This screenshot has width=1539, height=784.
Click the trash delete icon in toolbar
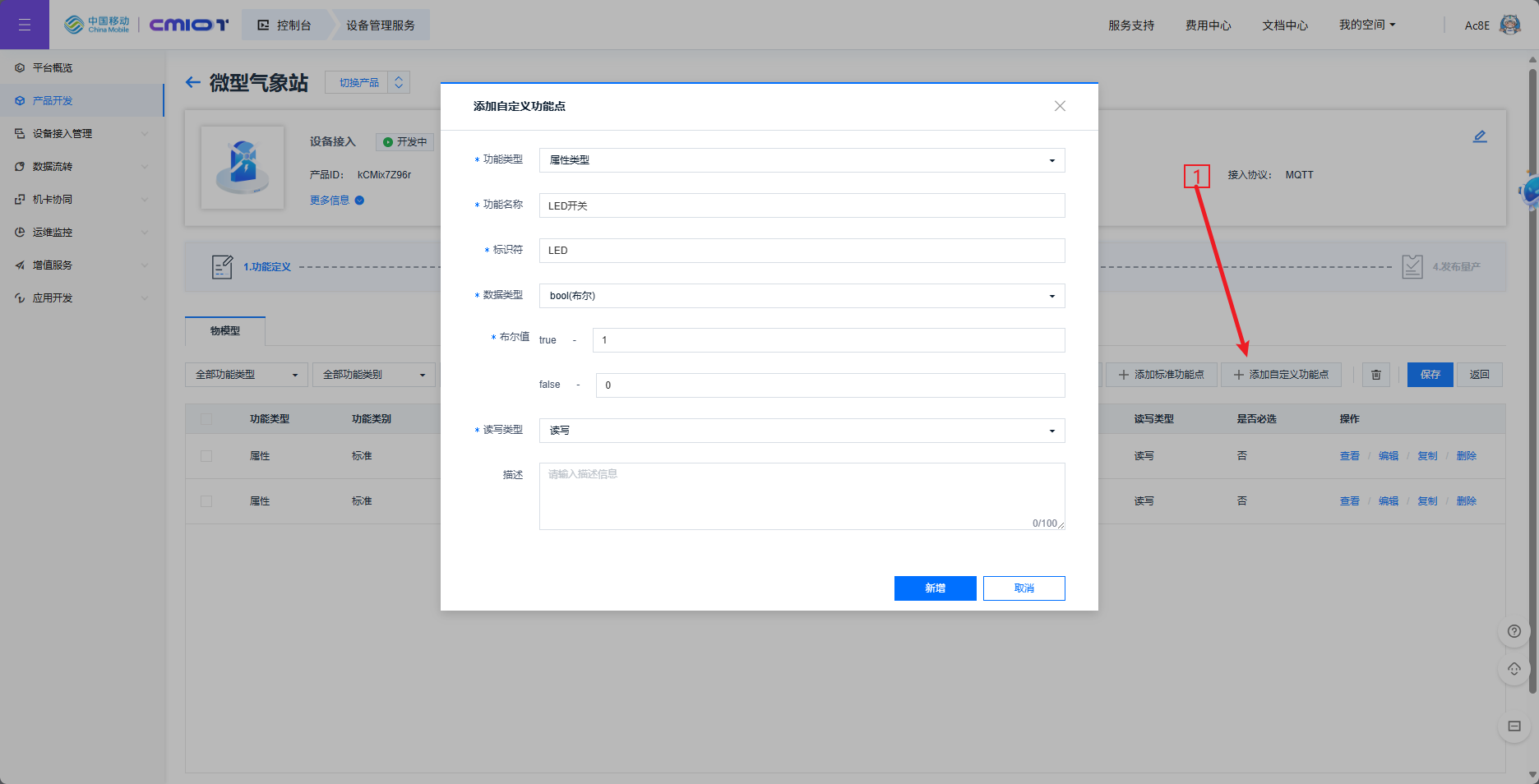tap(1376, 375)
